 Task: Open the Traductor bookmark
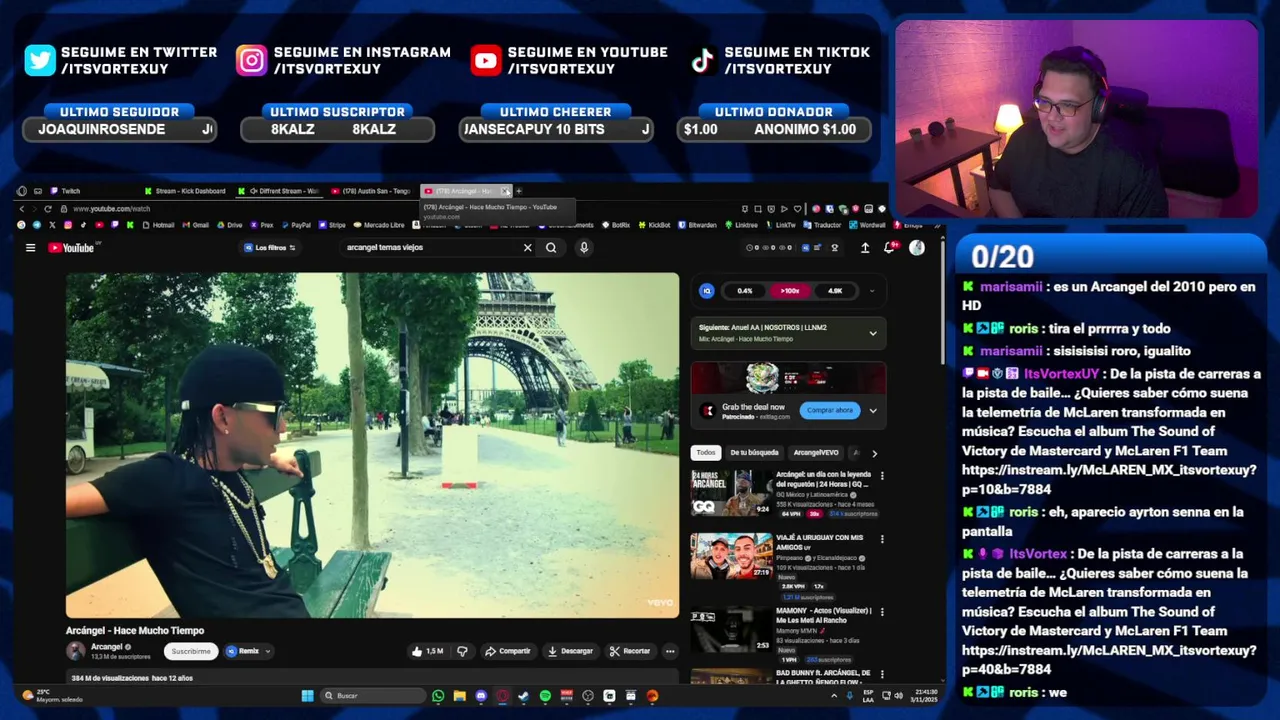[x=822, y=225]
